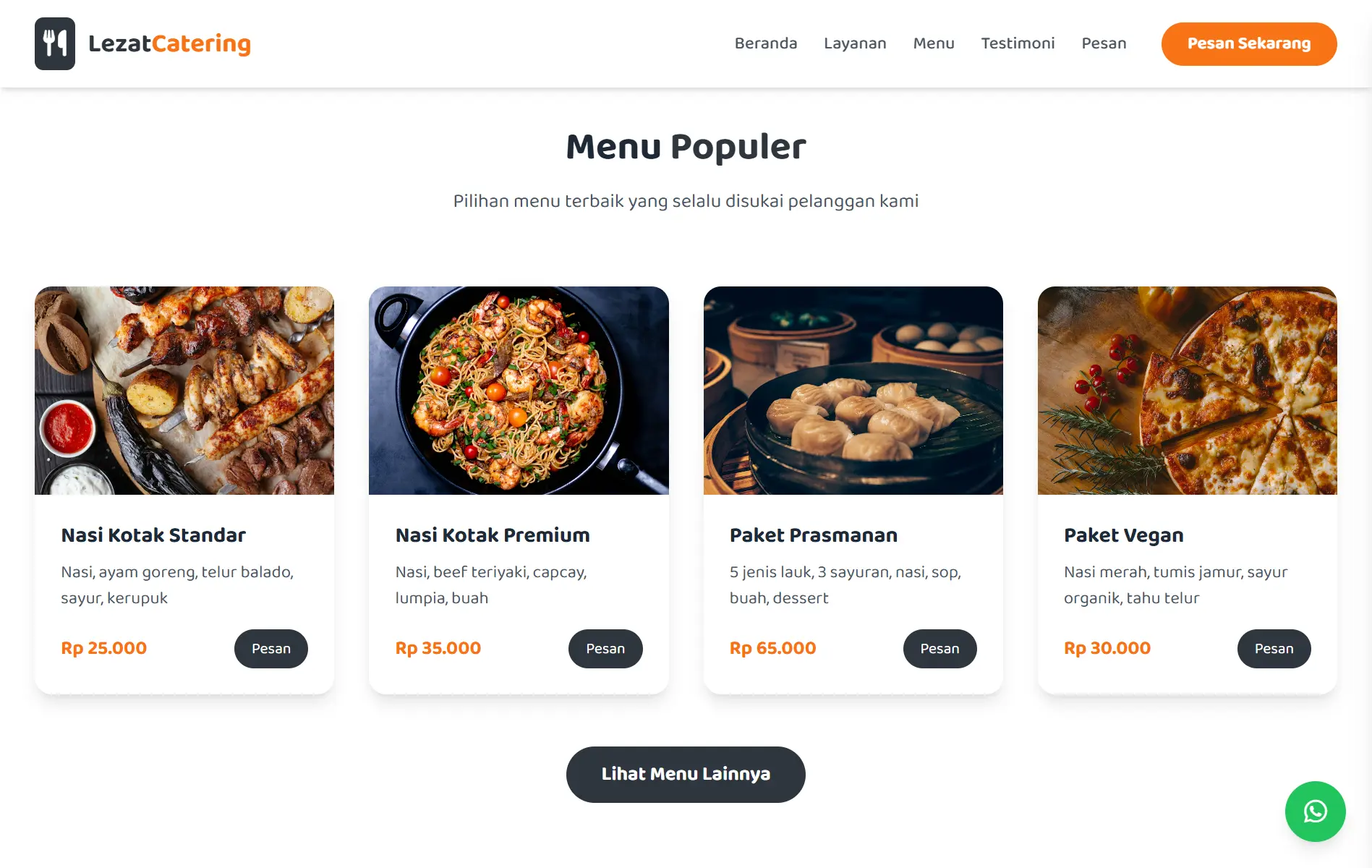Select the Beranda menu item
Screen dimensions: 1372x868
point(766,43)
